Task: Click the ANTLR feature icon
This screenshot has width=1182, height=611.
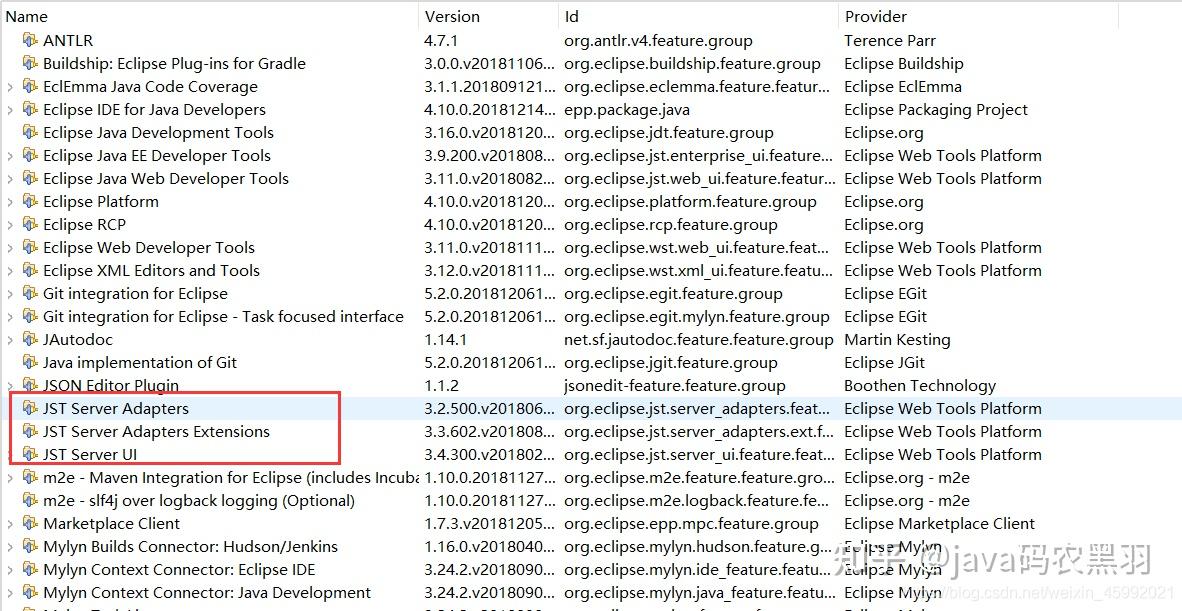Action: pos(30,40)
